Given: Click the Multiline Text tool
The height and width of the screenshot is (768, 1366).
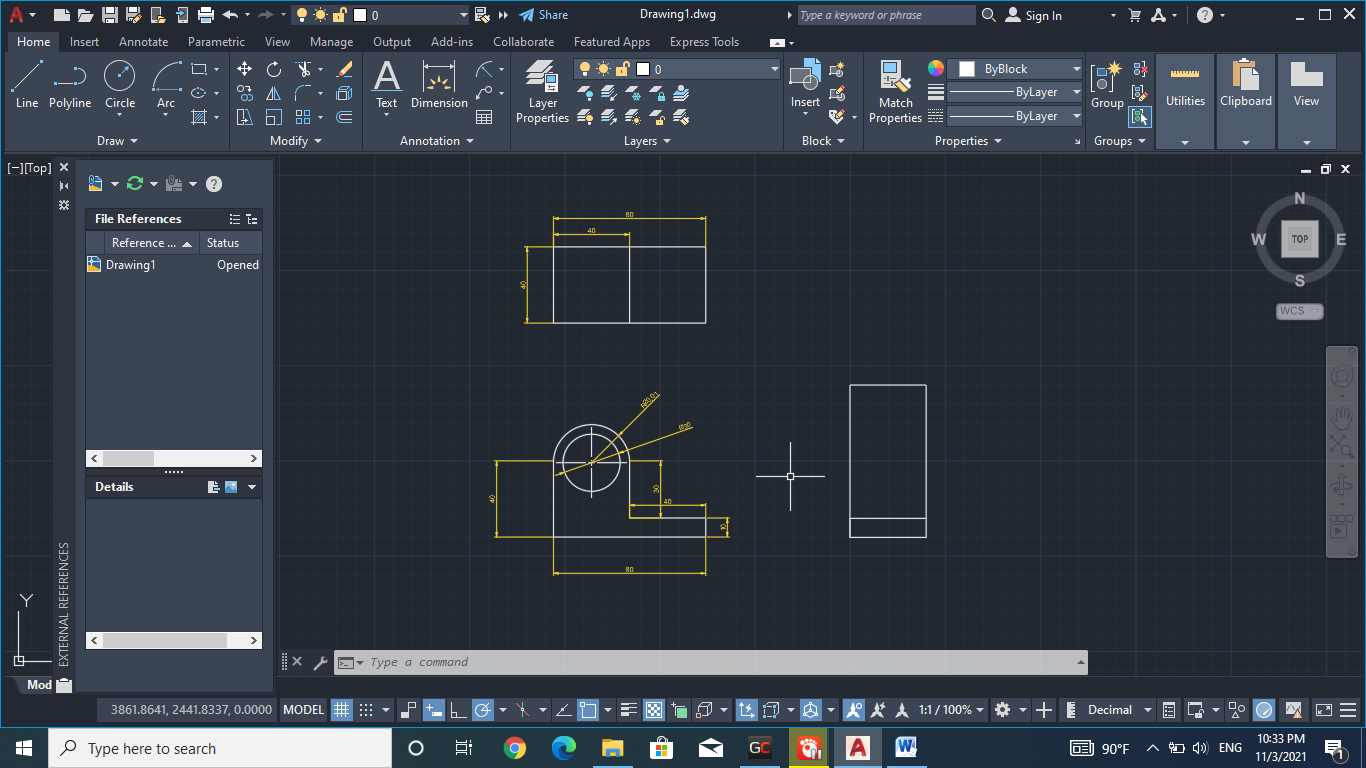Looking at the screenshot, I should 386,84.
